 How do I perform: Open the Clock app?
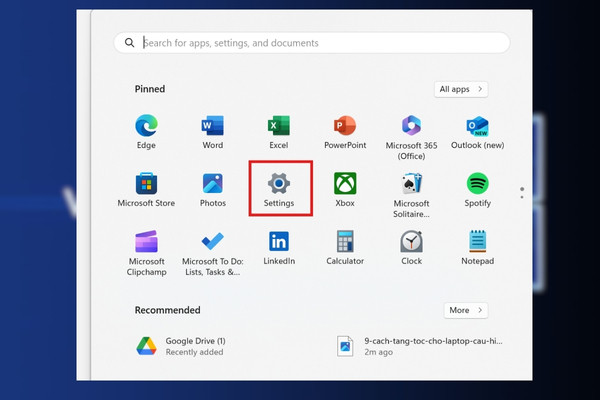(x=411, y=241)
